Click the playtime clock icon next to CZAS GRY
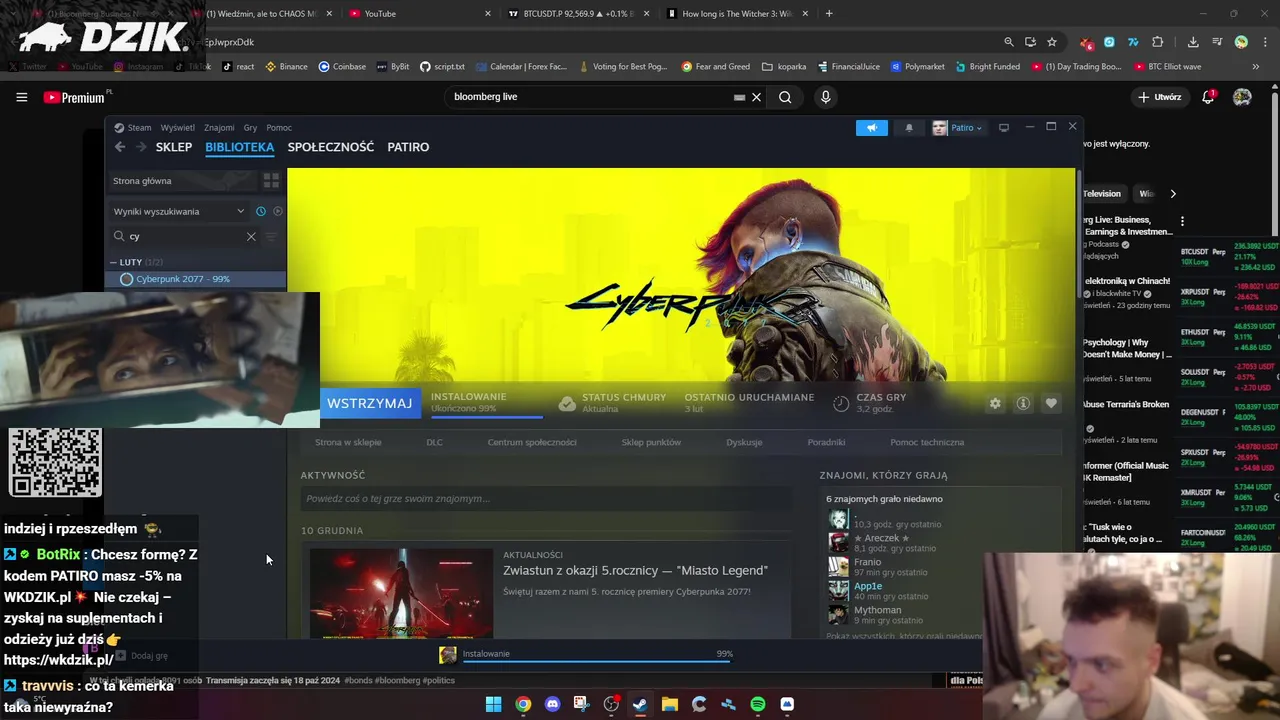 (841, 403)
